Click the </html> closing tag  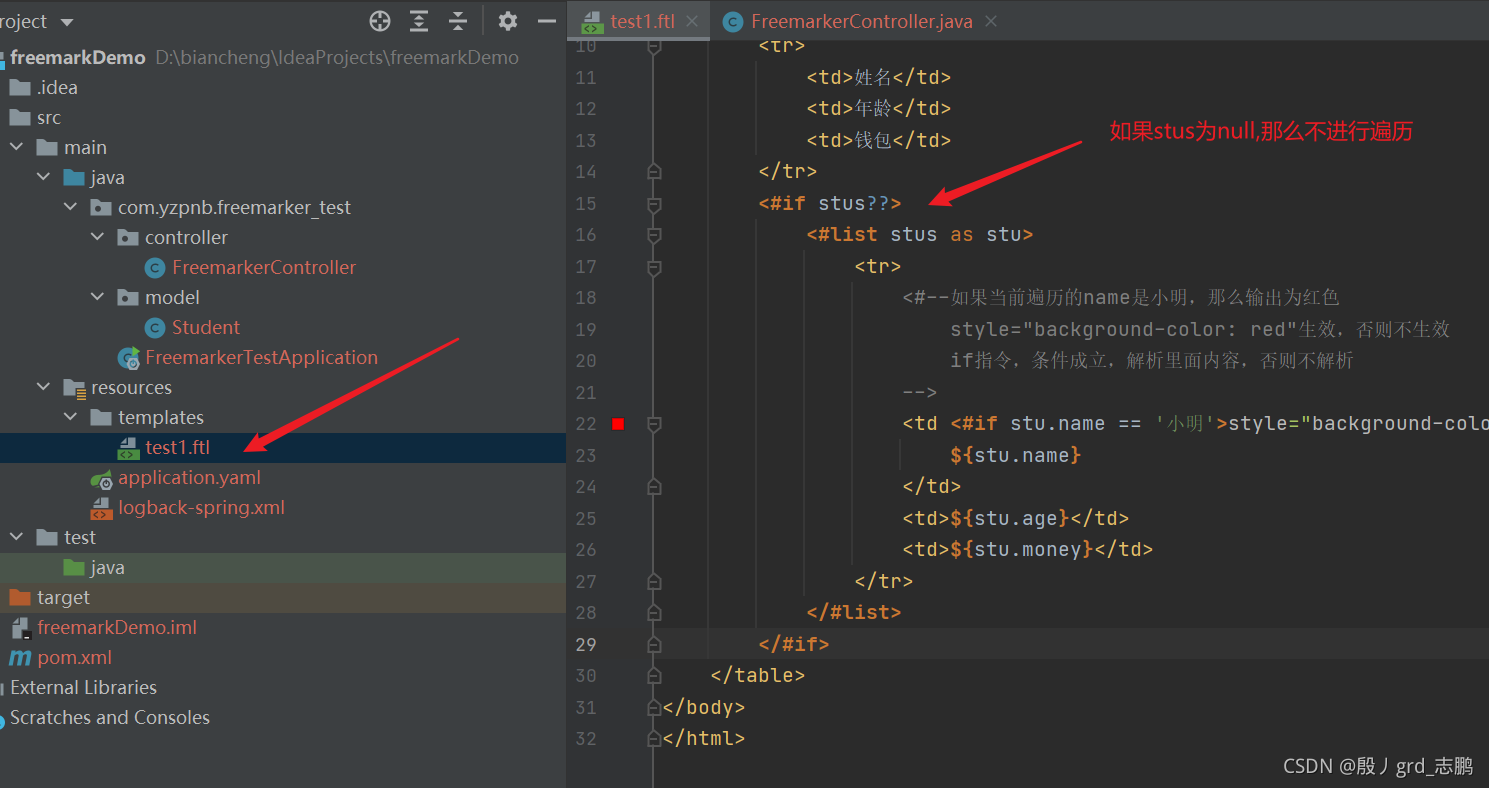[704, 738]
